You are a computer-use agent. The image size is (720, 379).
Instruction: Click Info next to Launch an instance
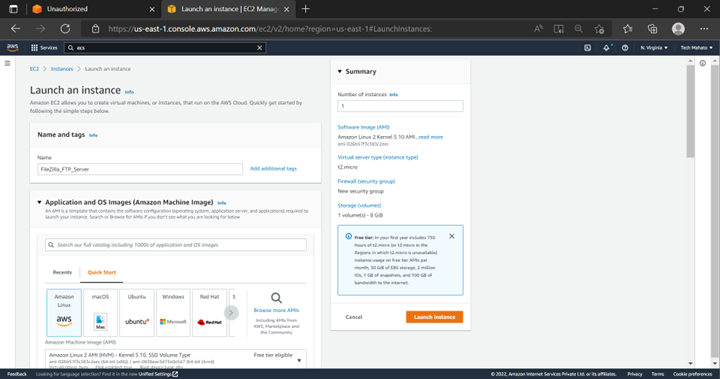pyautogui.click(x=129, y=92)
